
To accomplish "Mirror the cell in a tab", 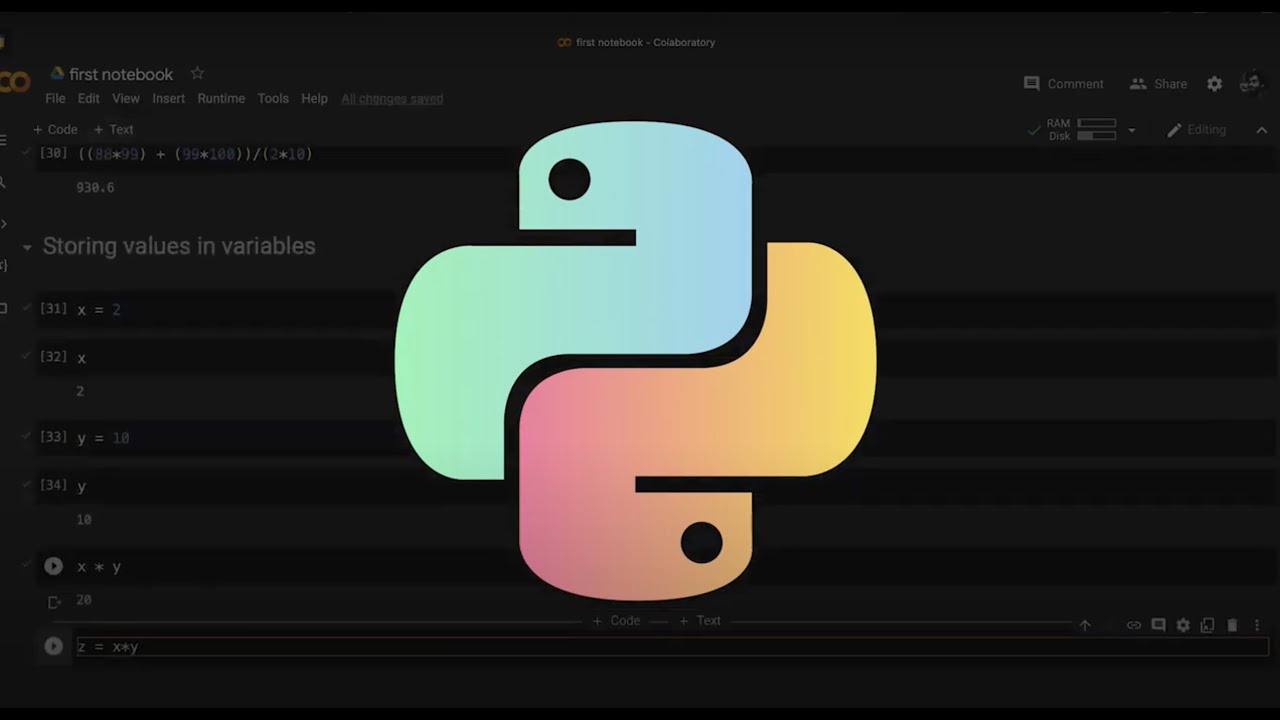I will [1207, 625].
